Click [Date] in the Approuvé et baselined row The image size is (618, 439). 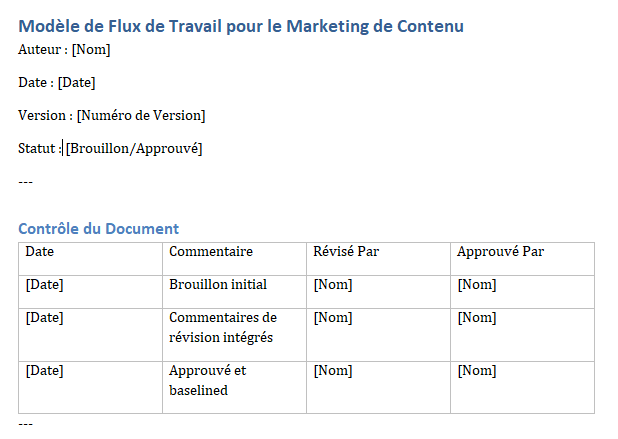tap(45, 370)
